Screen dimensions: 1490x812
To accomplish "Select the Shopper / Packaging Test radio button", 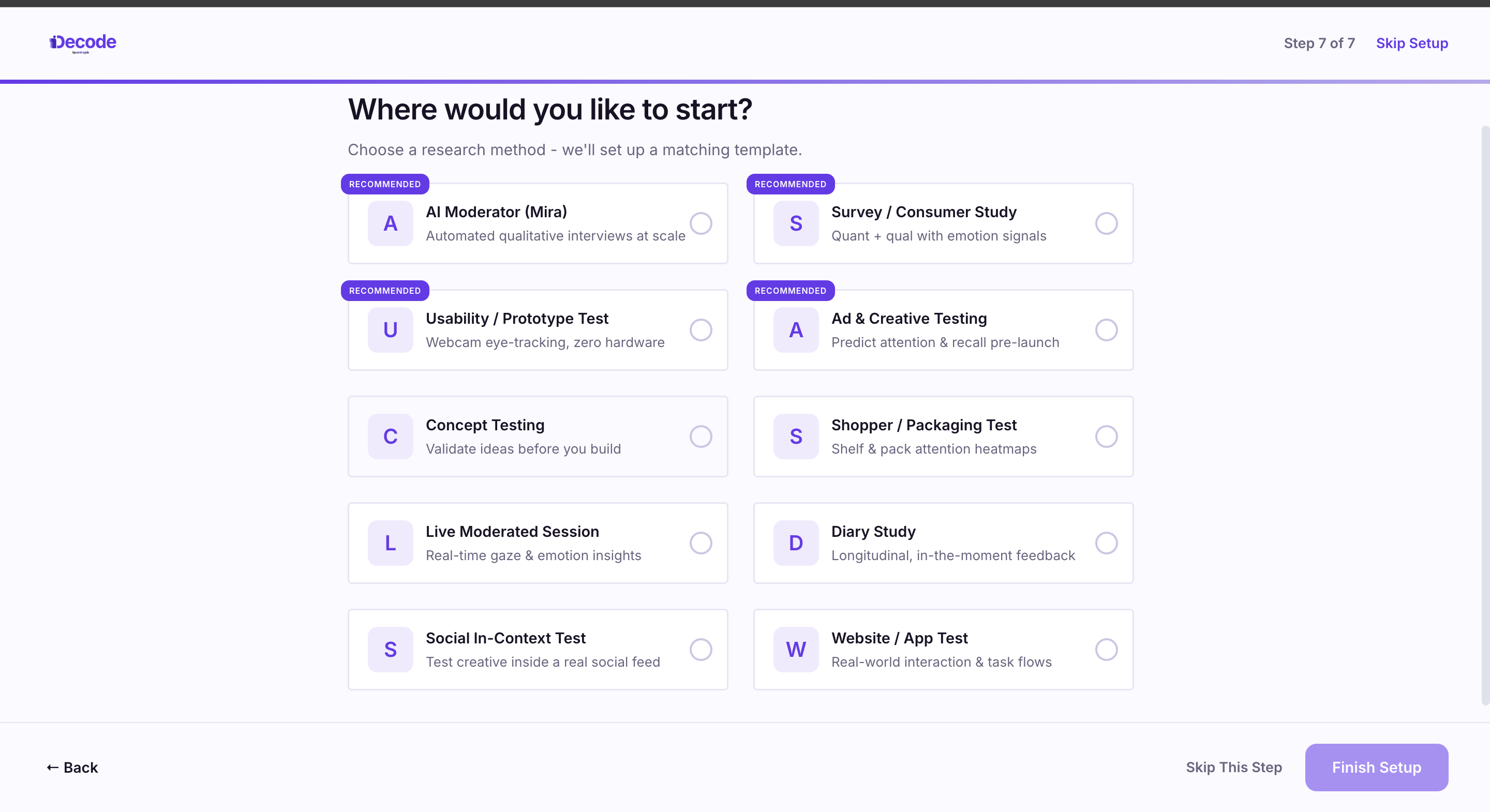I will 1106,436.
